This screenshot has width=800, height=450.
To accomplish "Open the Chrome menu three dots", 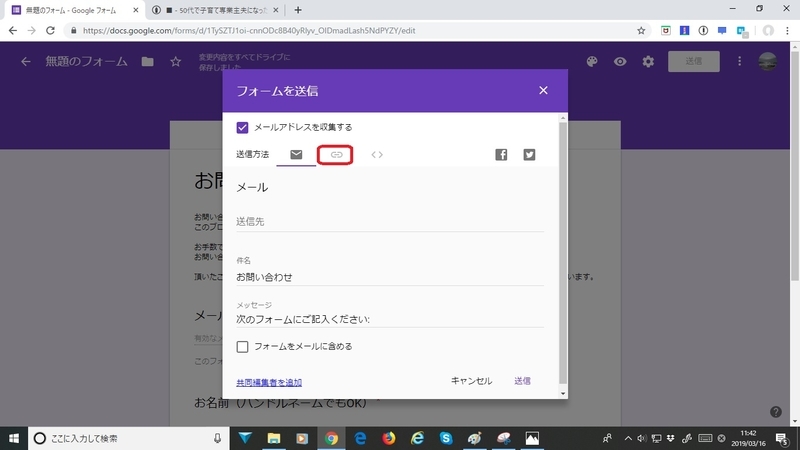I will (x=788, y=31).
